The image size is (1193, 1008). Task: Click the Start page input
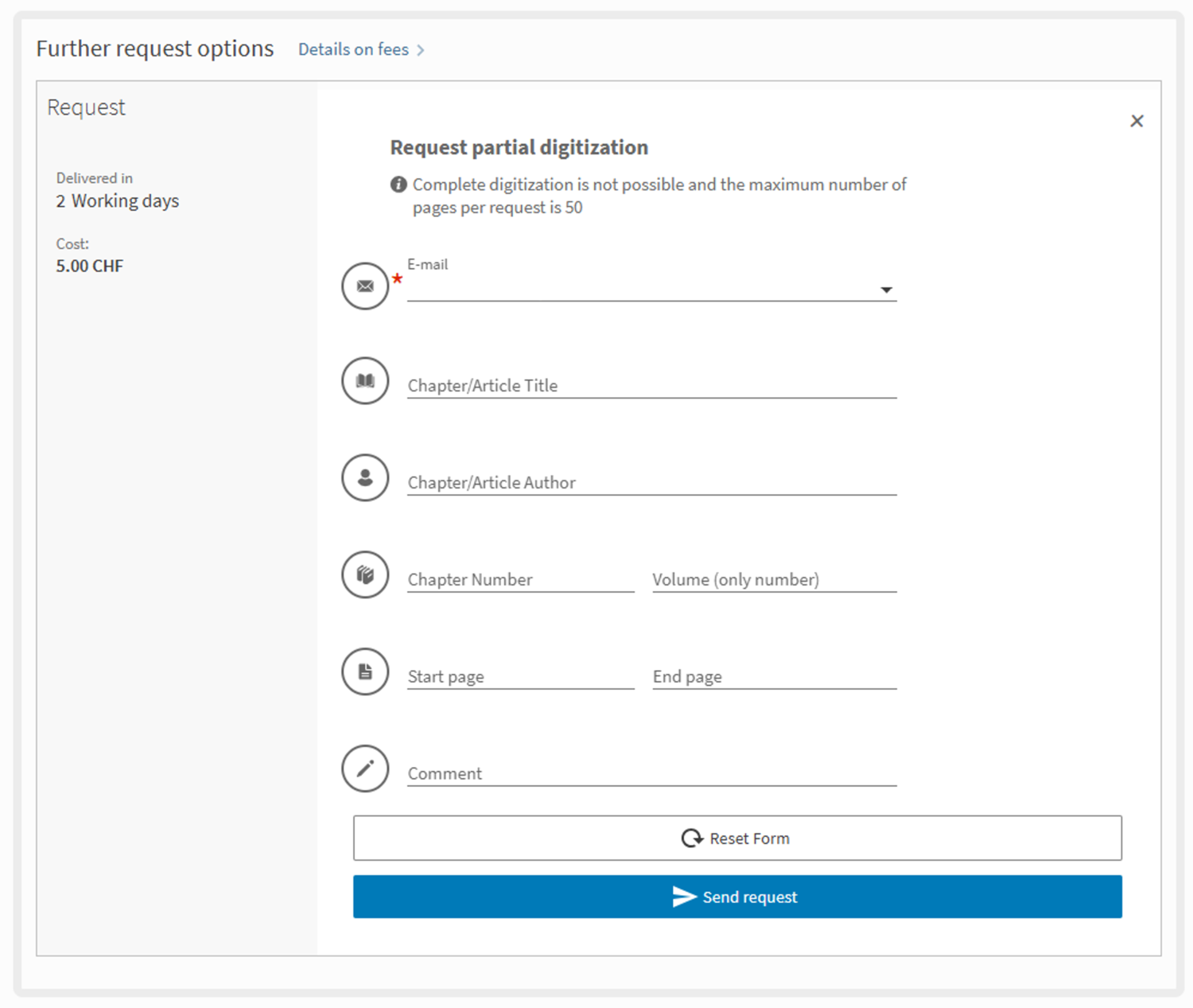520,677
